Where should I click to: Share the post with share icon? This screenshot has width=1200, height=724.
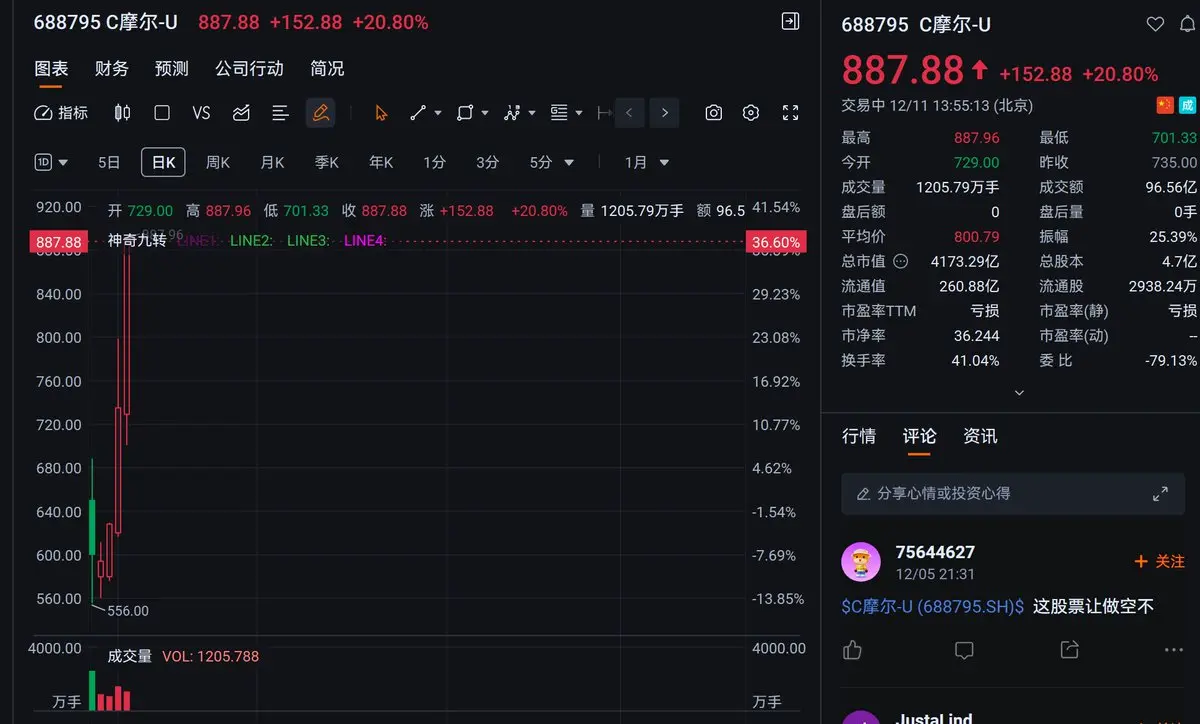1069,650
